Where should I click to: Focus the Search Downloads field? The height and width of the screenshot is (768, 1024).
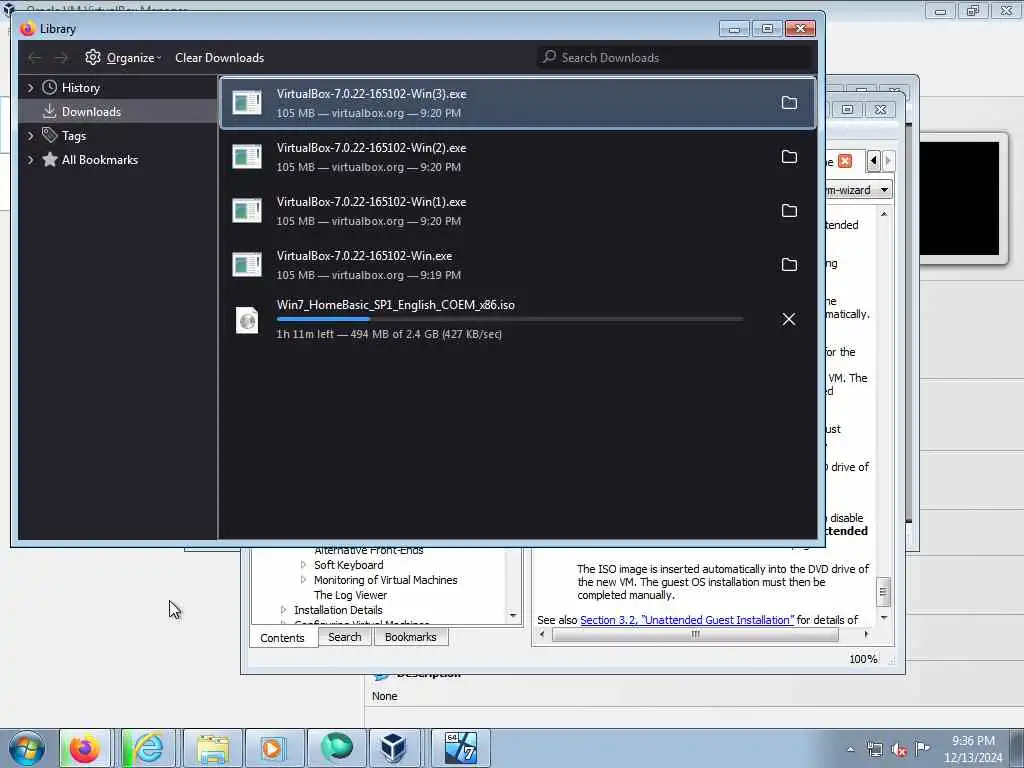tap(676, 57)
